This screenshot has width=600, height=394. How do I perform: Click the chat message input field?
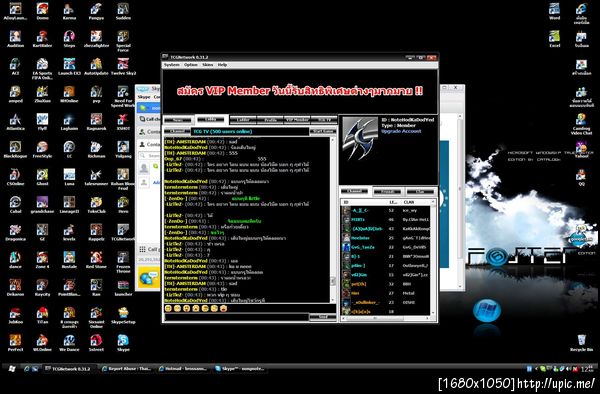(x=236, y=317)
